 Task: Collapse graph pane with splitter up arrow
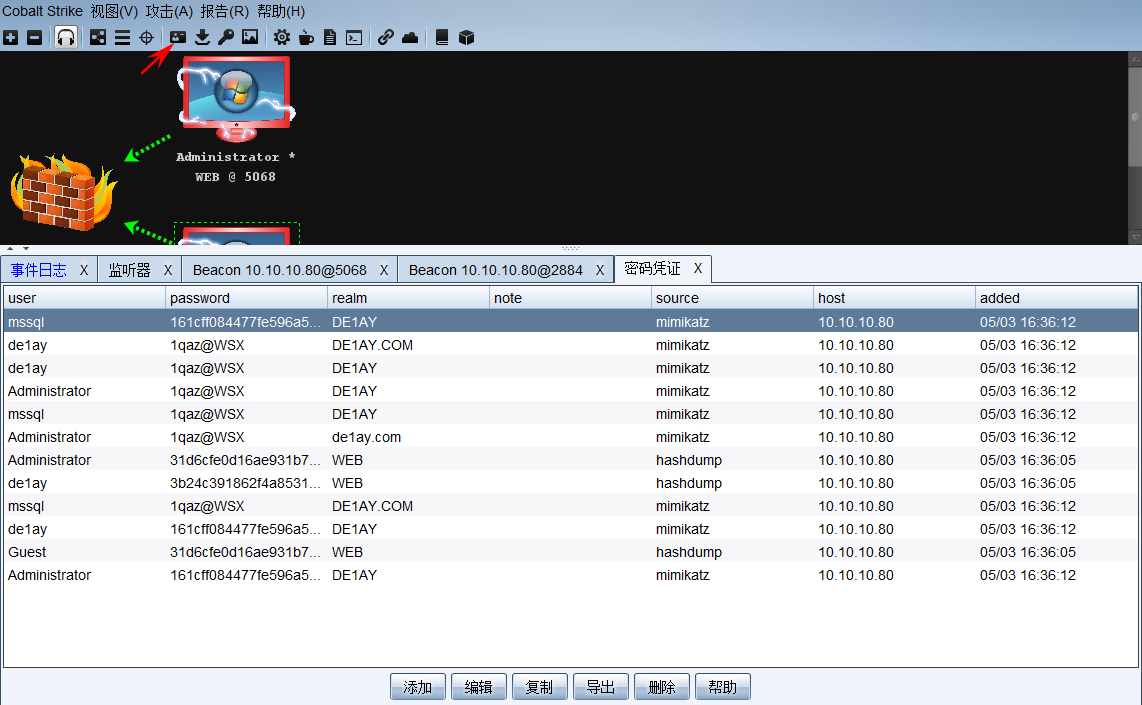[10, 248]
